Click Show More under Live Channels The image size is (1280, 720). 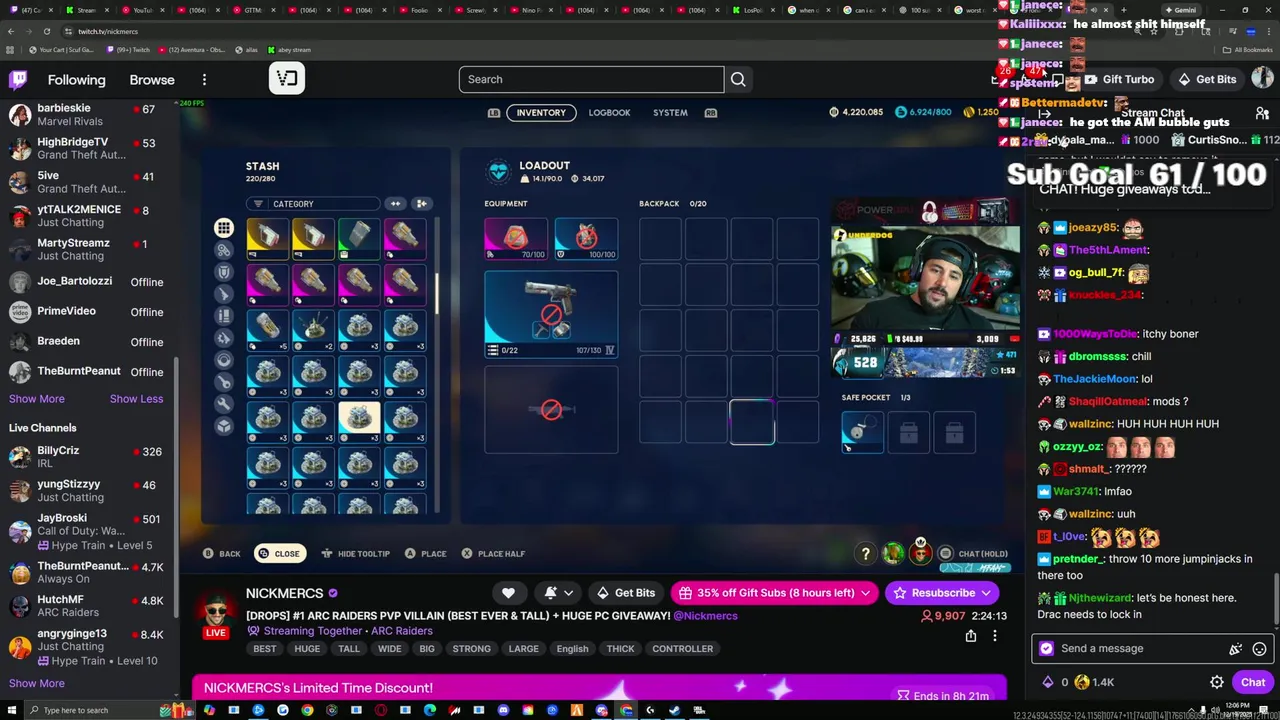[37, 684]
